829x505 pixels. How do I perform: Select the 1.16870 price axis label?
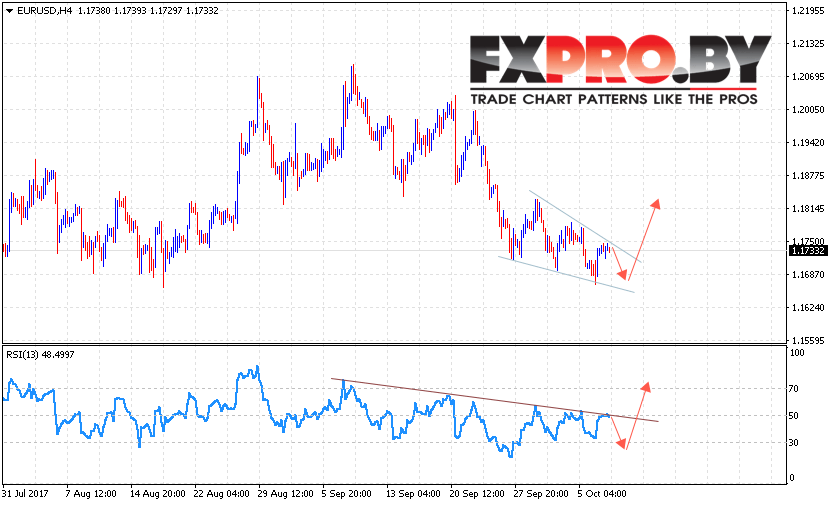point(808,274)
